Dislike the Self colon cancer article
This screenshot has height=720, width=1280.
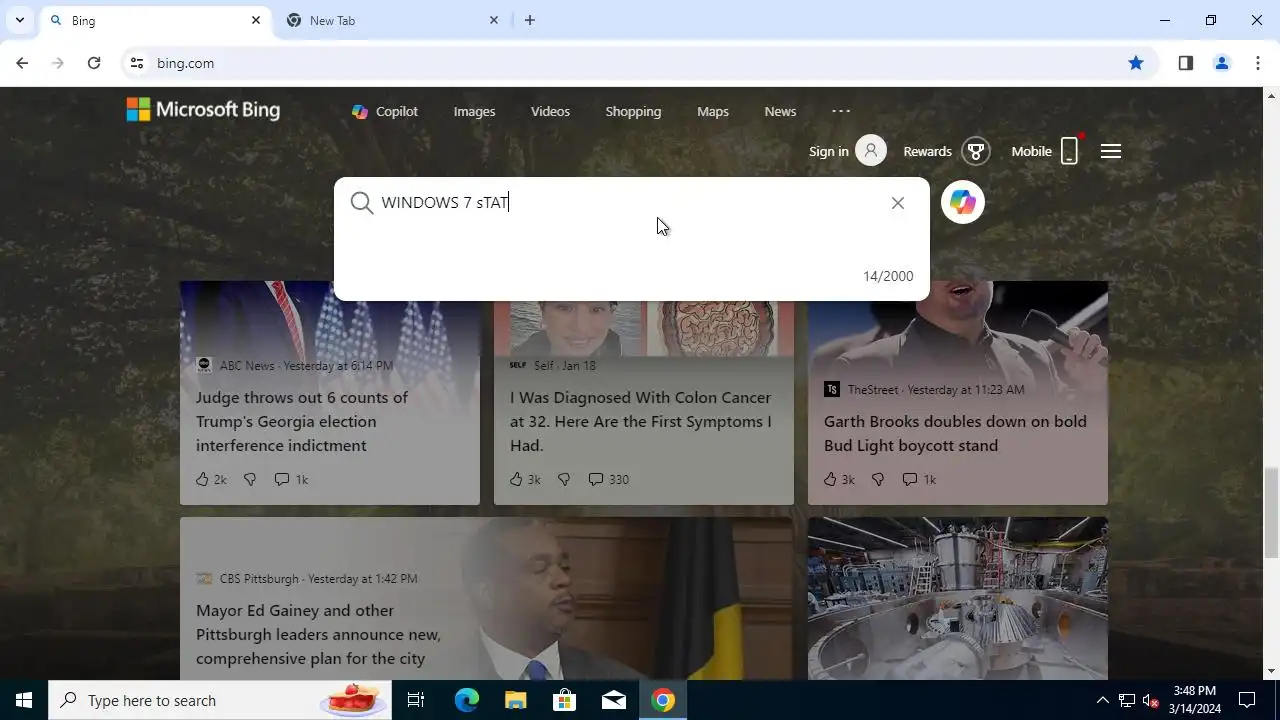pos(564,479)
